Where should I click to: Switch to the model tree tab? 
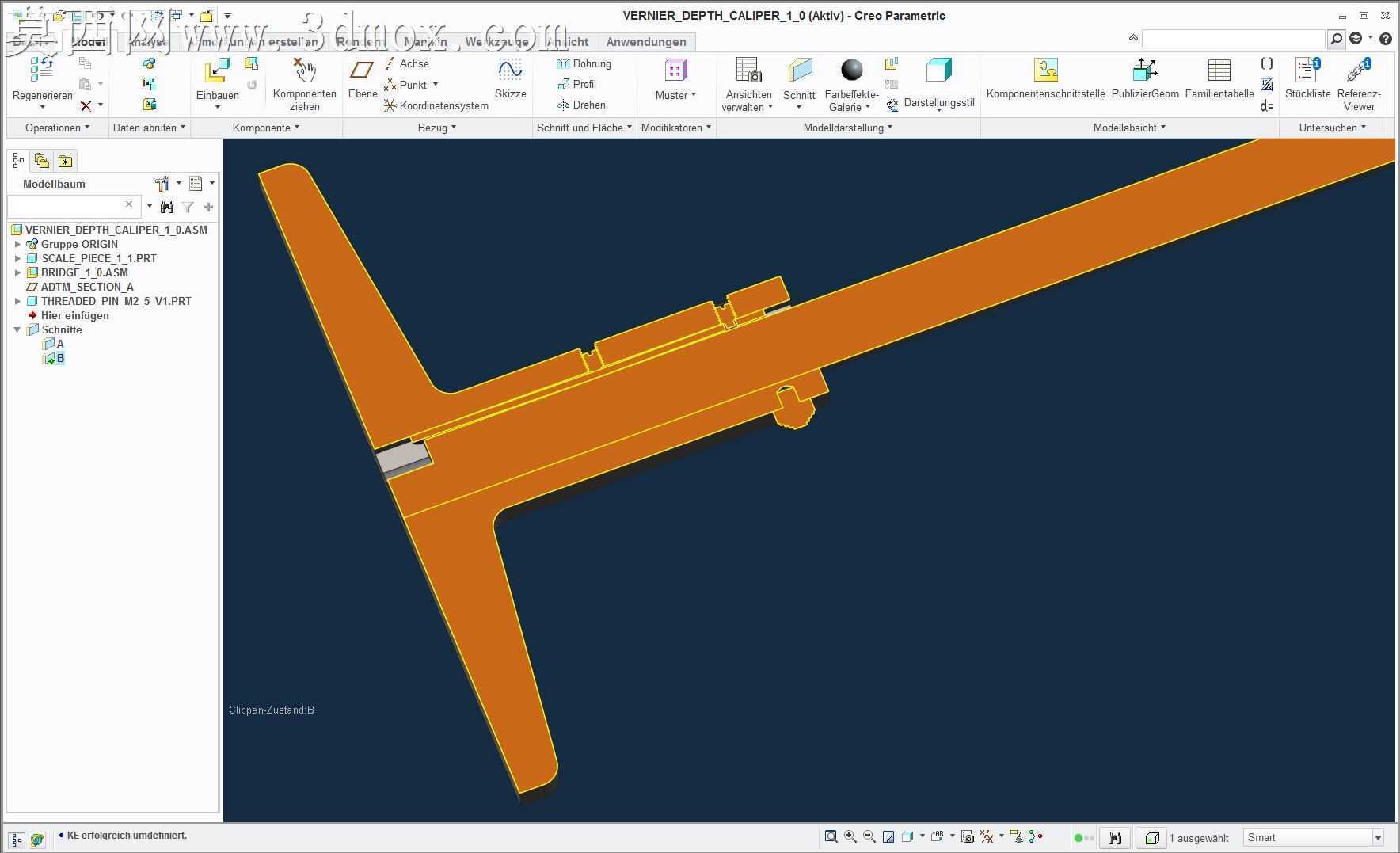[x=18, y=162]
